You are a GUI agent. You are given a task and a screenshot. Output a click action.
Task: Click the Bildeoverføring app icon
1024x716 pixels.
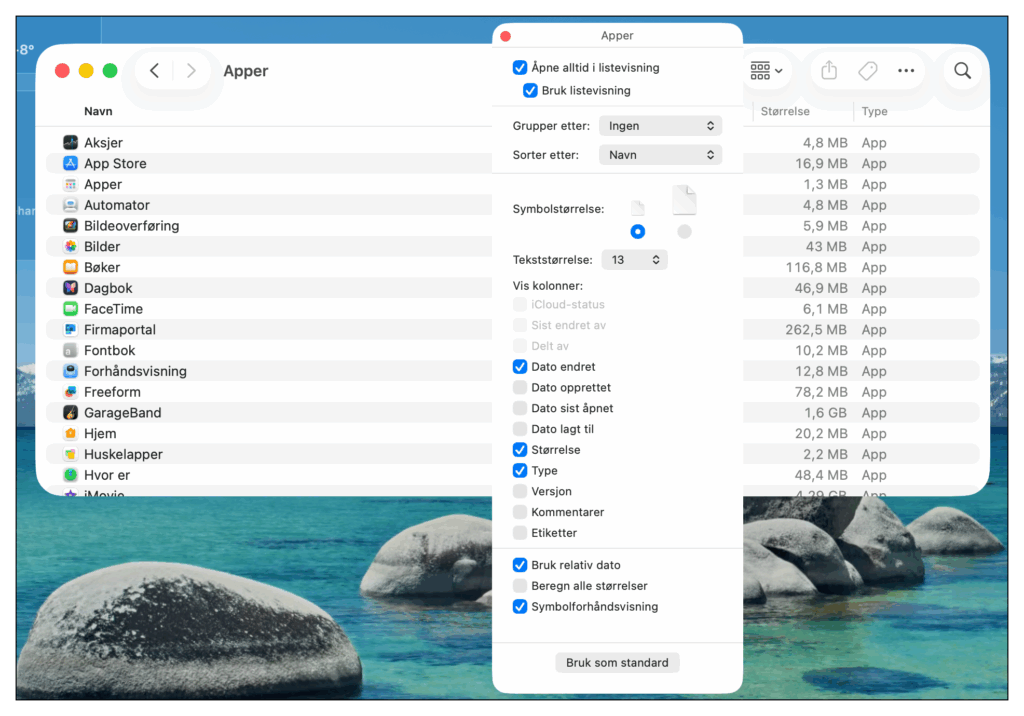71,226
